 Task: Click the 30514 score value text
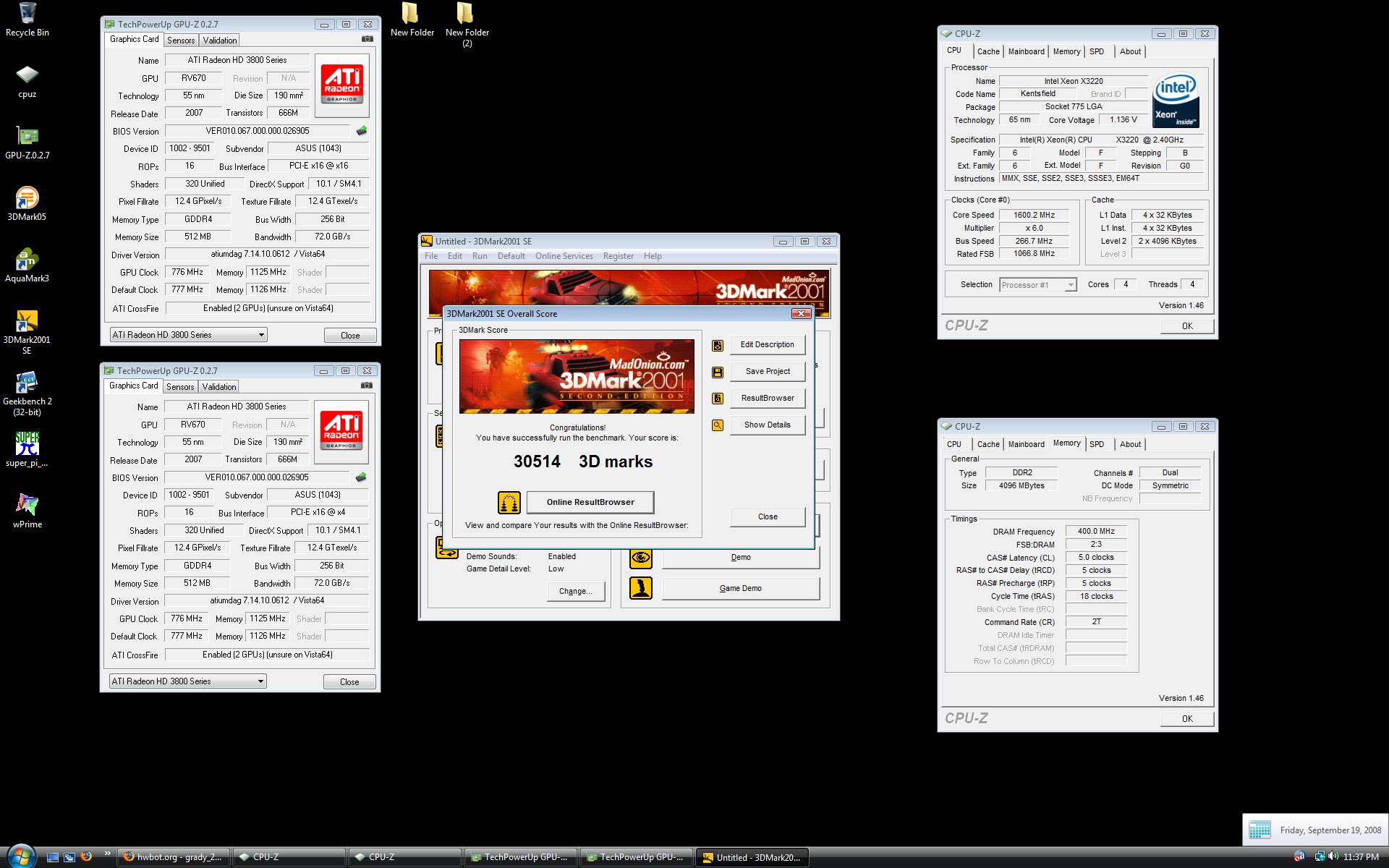(x=537, y=461)
